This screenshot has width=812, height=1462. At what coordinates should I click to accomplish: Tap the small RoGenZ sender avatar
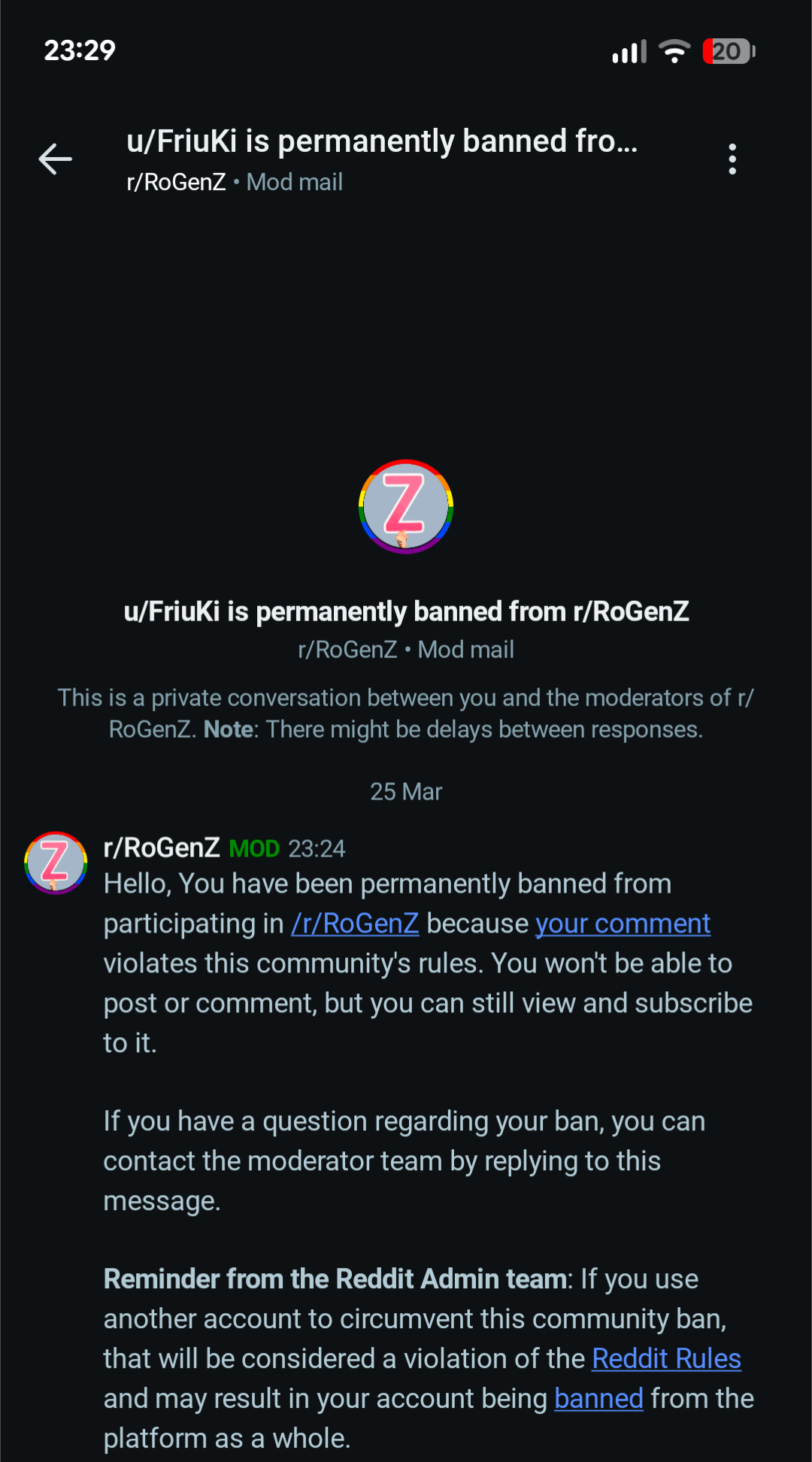point(56,862)
